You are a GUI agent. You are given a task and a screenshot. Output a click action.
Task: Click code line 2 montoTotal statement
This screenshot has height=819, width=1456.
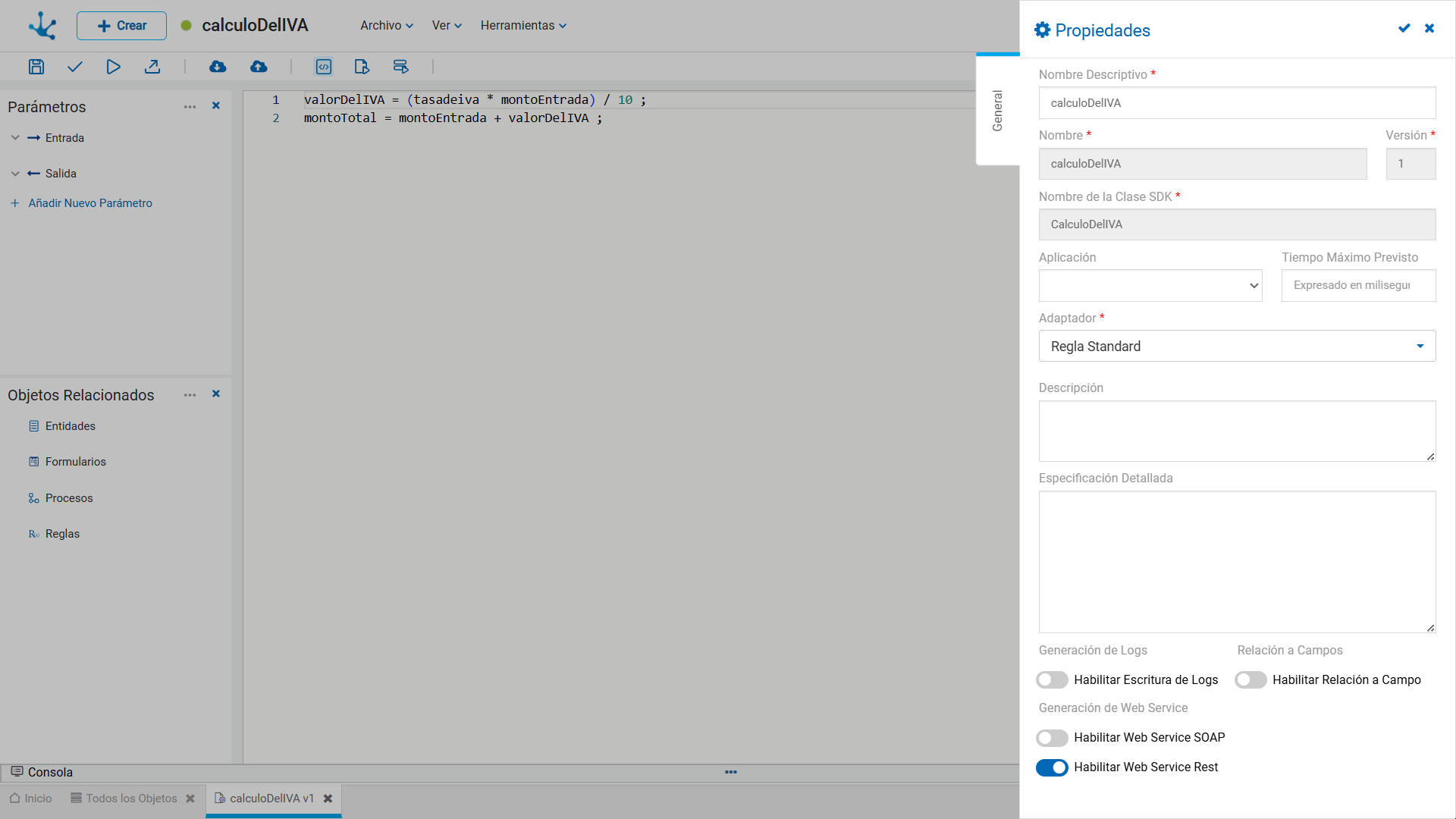pos(453,118)
